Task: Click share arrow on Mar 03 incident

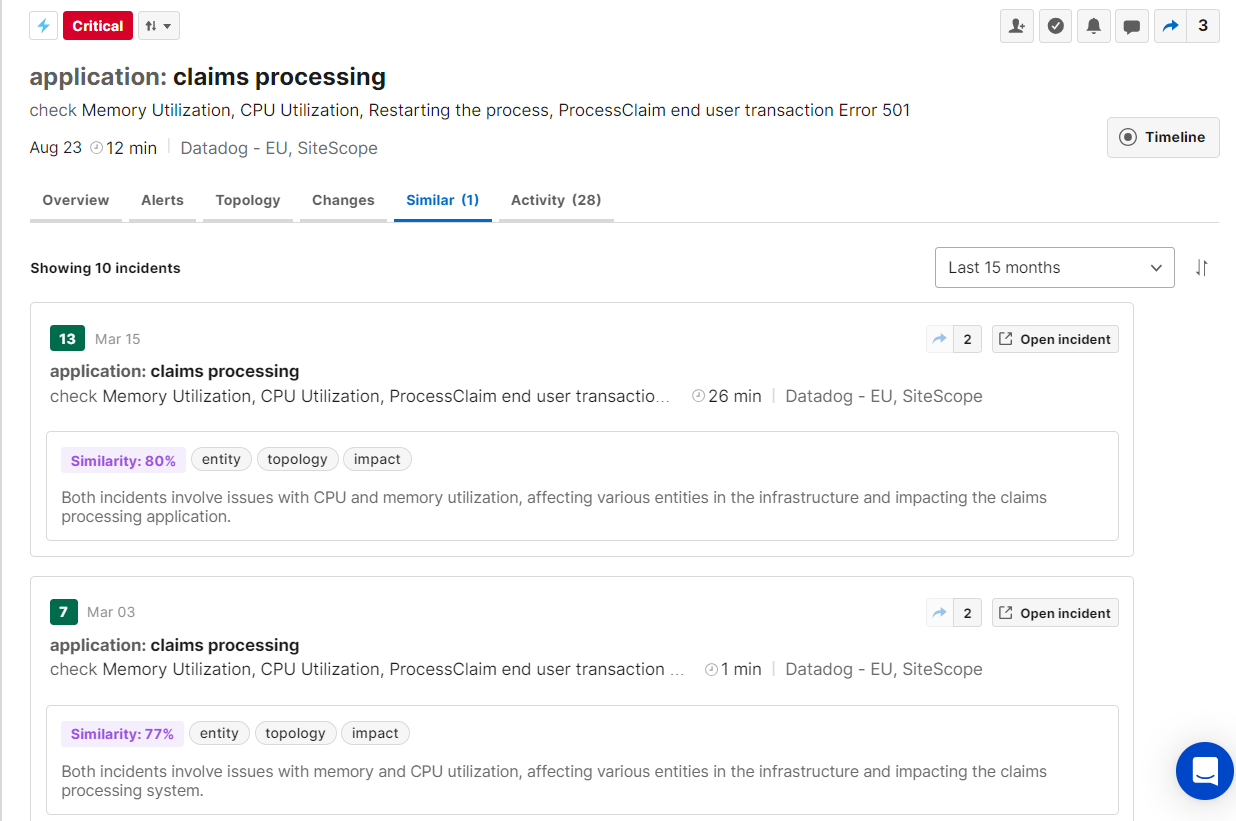Action: tap(940, 613)
